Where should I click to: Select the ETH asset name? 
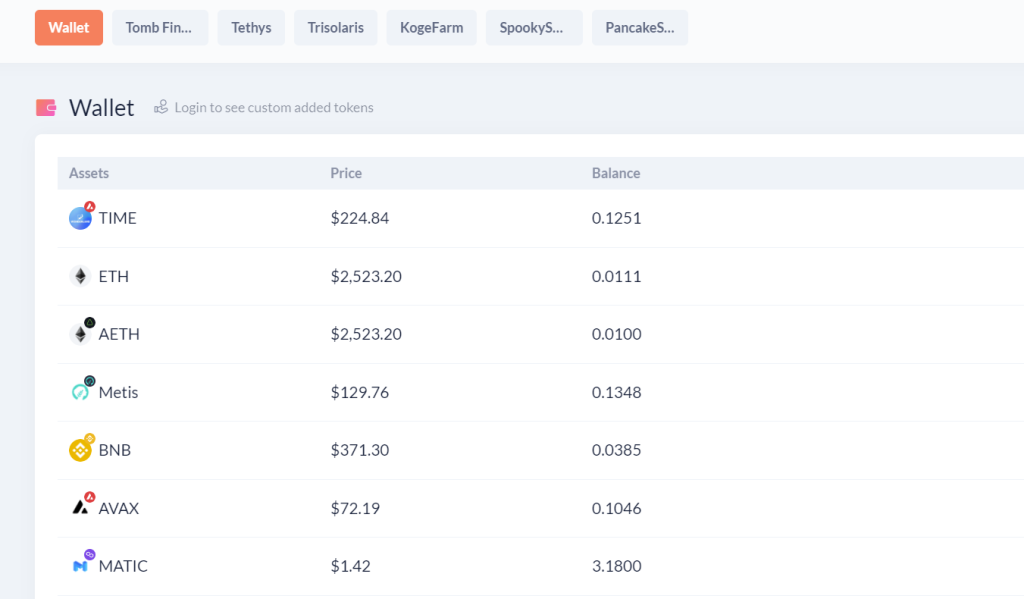114,276
